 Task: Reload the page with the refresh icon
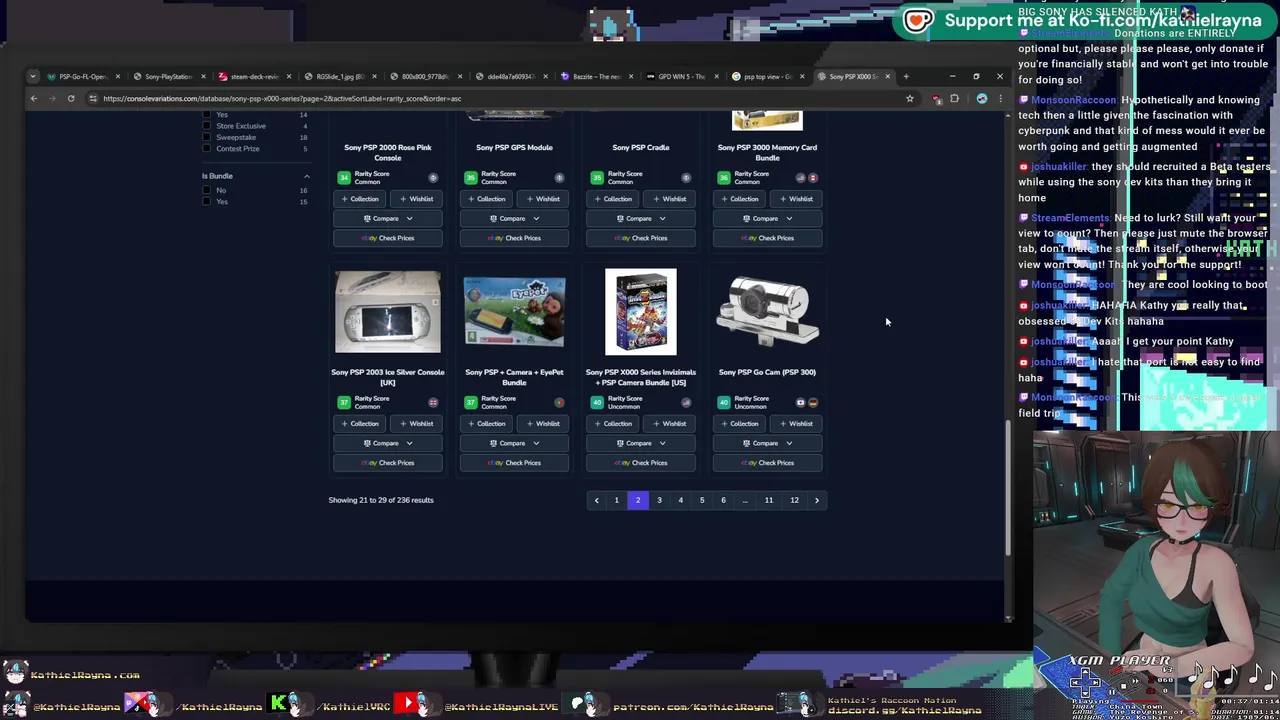pyautogui.click(x=70, y=98)
